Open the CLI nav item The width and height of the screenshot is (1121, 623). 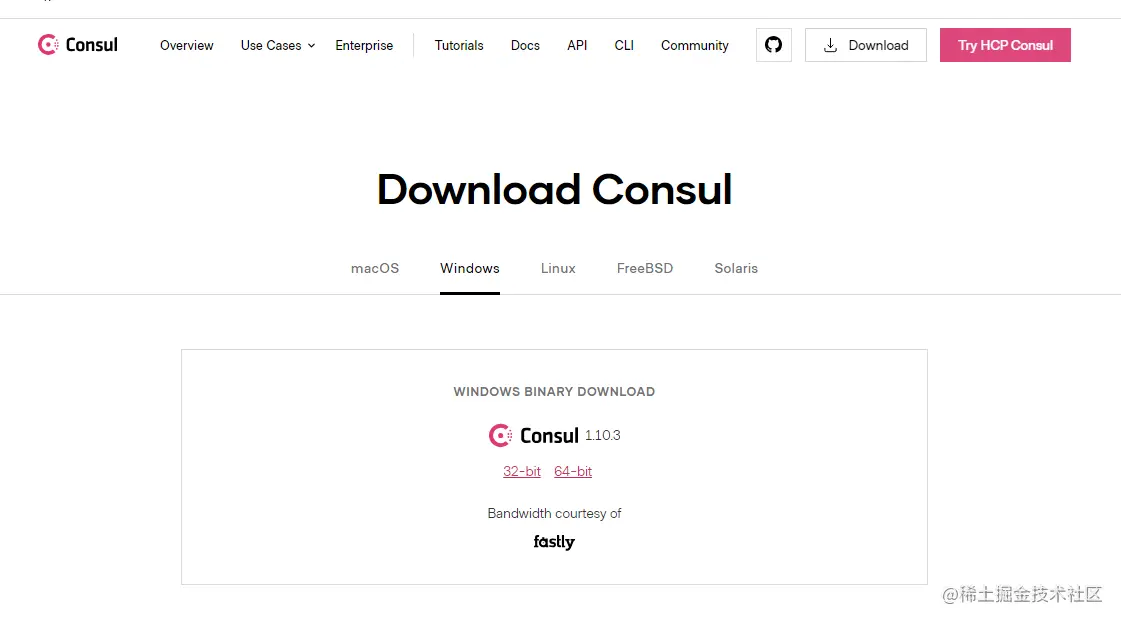(x=624, y=45)
